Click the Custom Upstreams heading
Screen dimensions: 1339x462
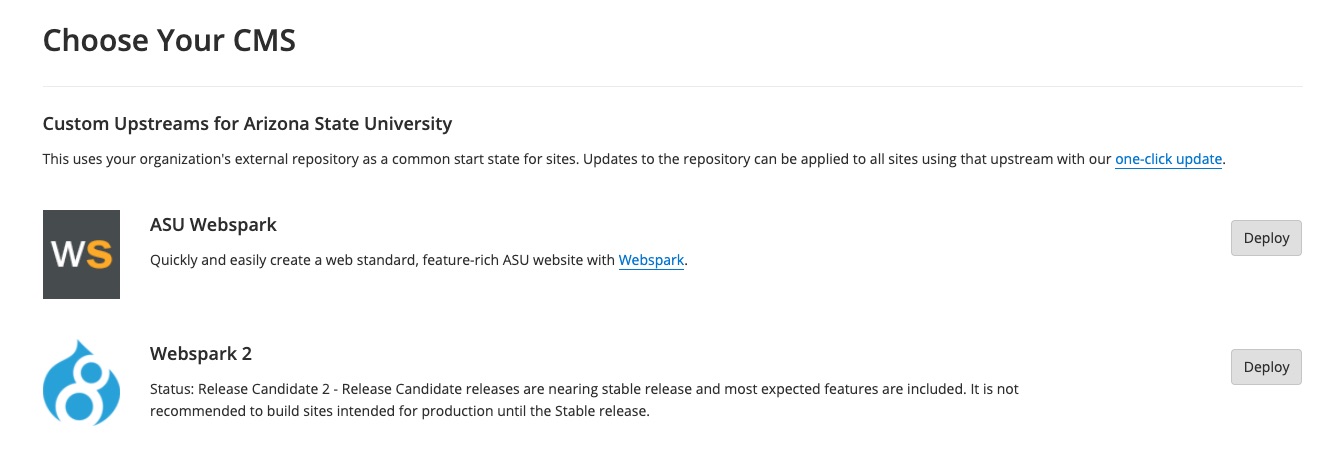(x=247, y=124)
